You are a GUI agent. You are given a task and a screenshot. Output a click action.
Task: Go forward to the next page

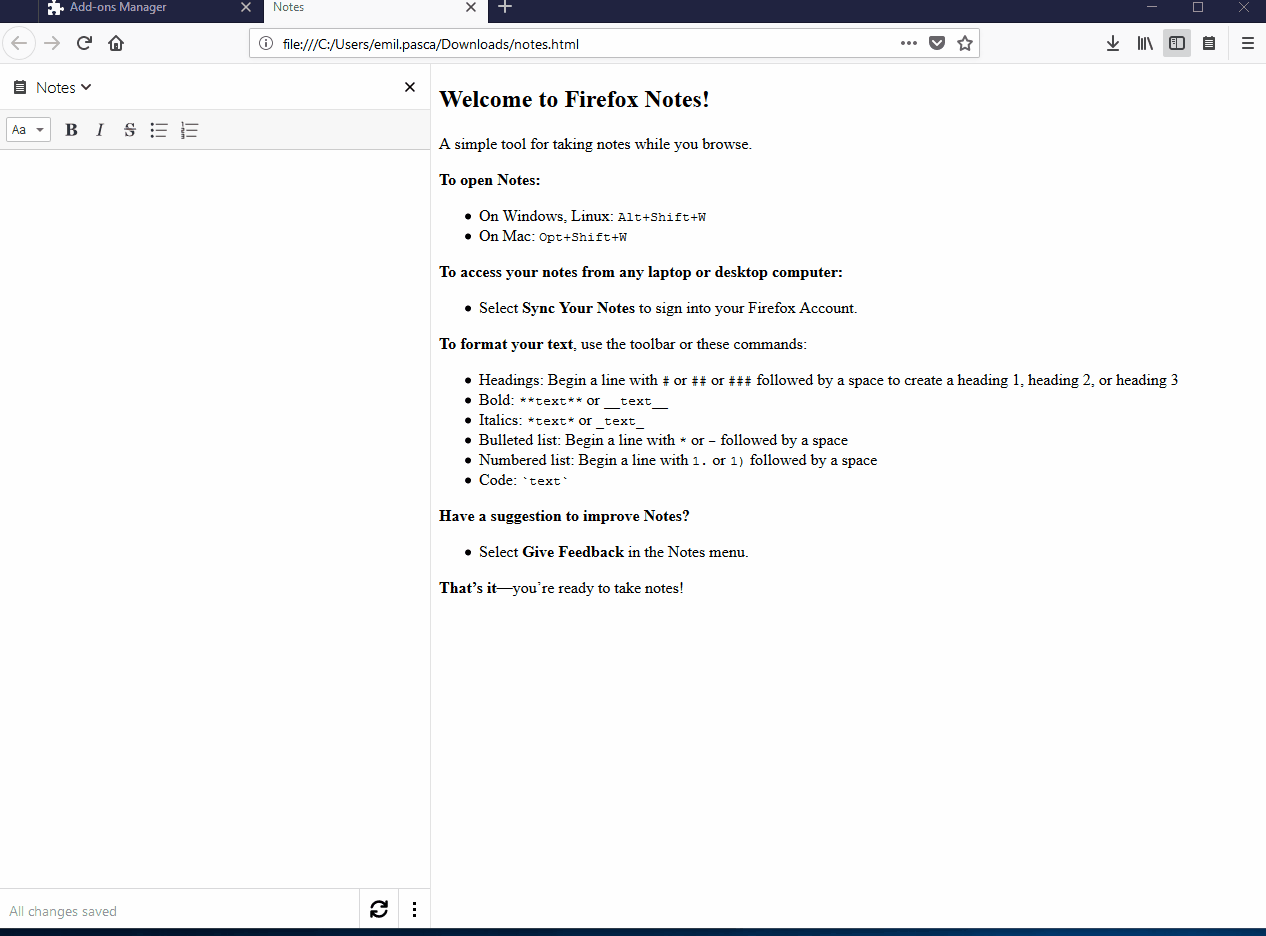click(52, 43)
